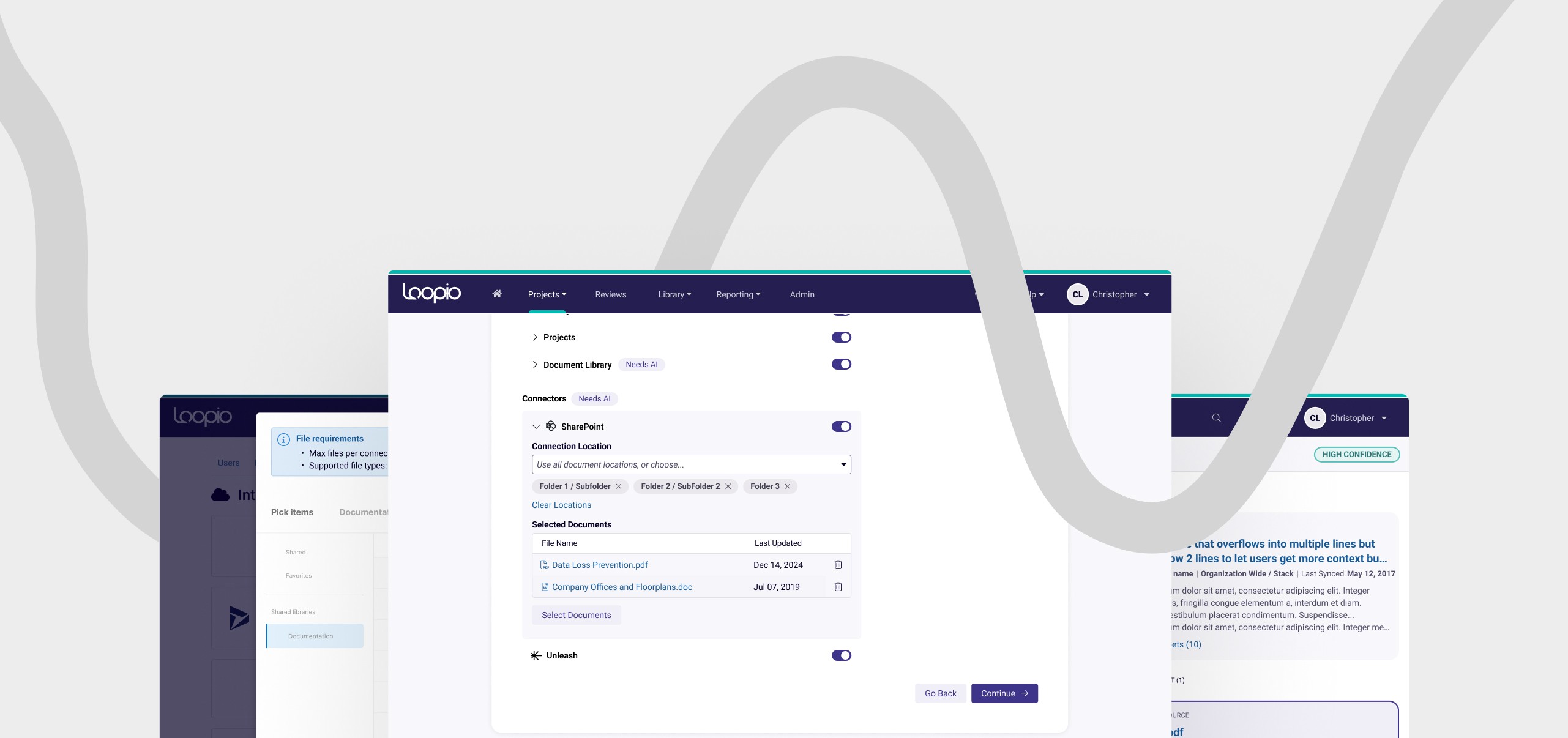This screenshot has height=738, width=1568.
Task: Click the info icon beside File requirements
Action: [x=283, y=439]
